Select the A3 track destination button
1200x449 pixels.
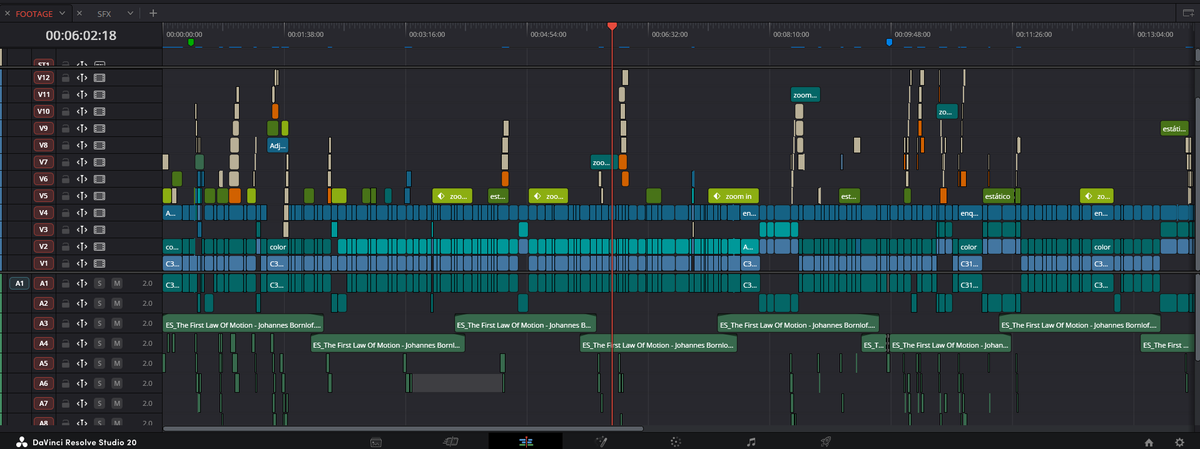point(43,323)
